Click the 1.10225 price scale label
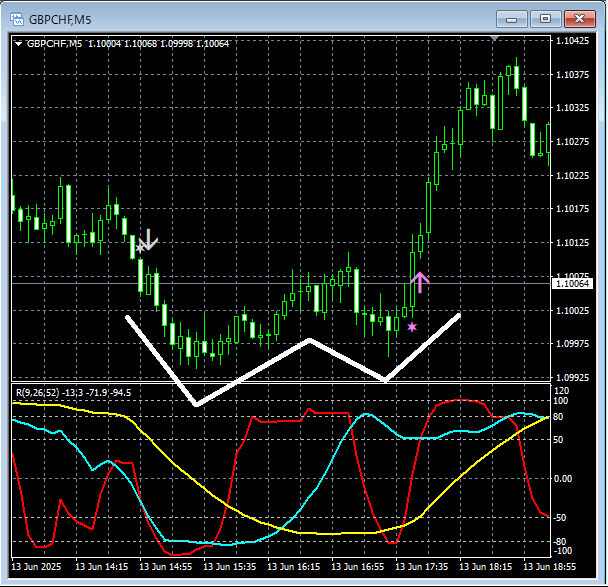Image resolution: width=608 pixels, height=587 pixels. point(572,176)
